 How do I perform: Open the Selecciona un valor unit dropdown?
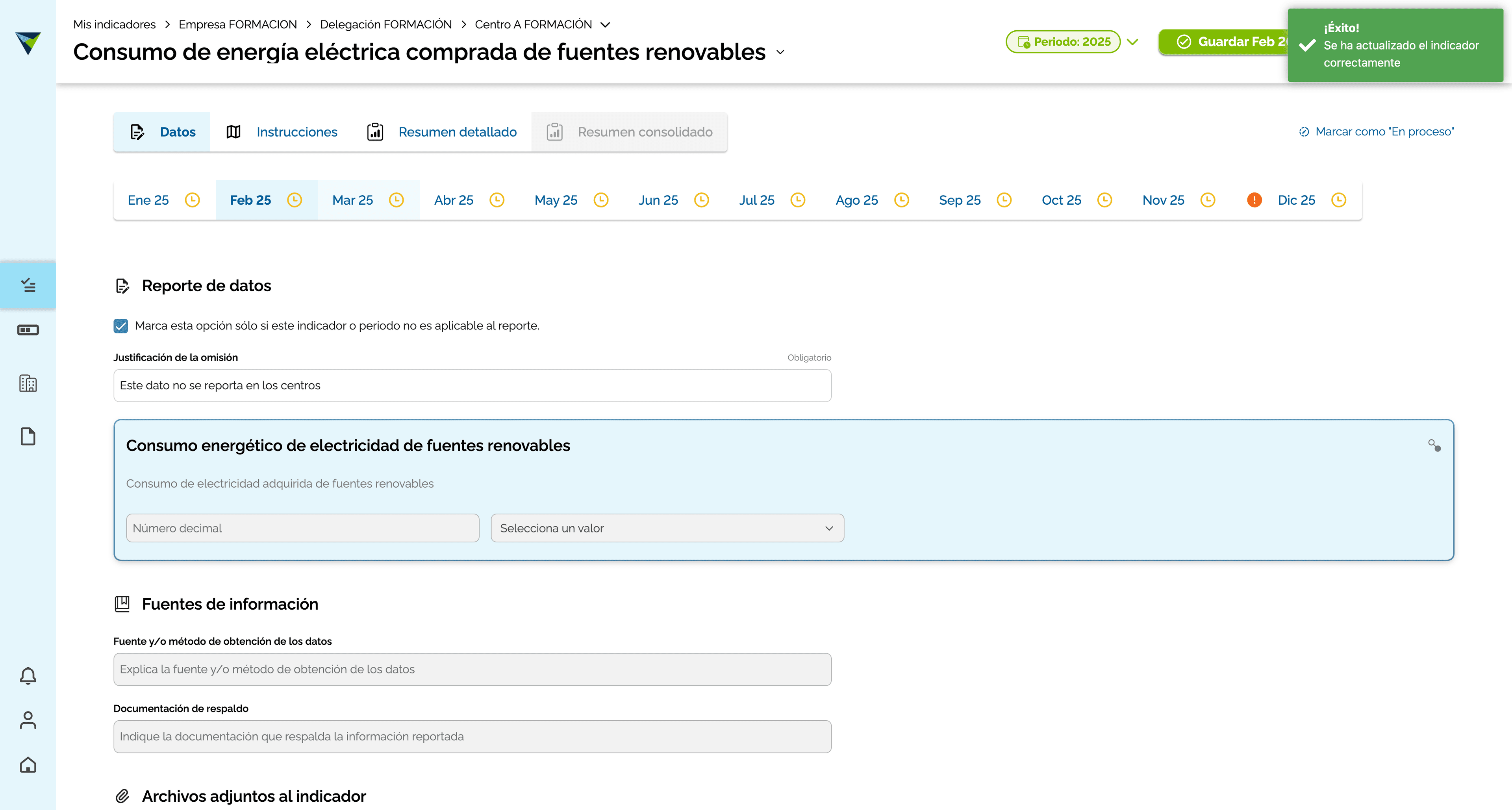tap(667, 528)
